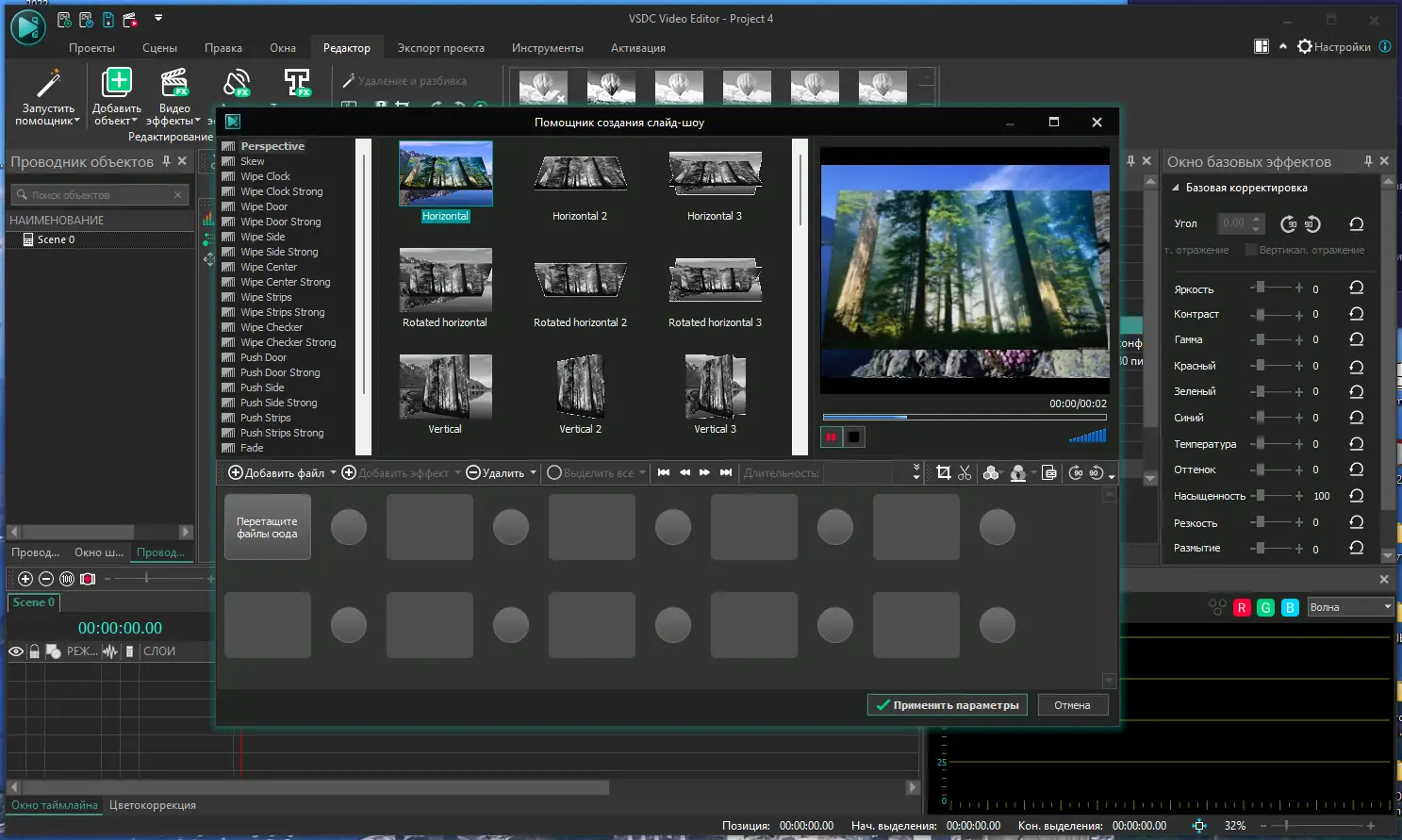1402x840 pixels.
Task: Click the Контраст slider handle
Action: [x=1260, y=314]
